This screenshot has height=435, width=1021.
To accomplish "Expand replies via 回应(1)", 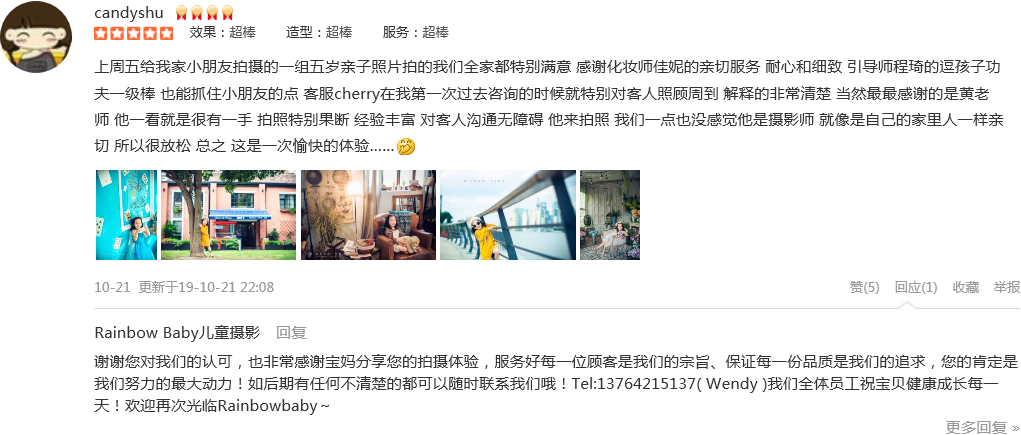I will [x=916, y=287].
